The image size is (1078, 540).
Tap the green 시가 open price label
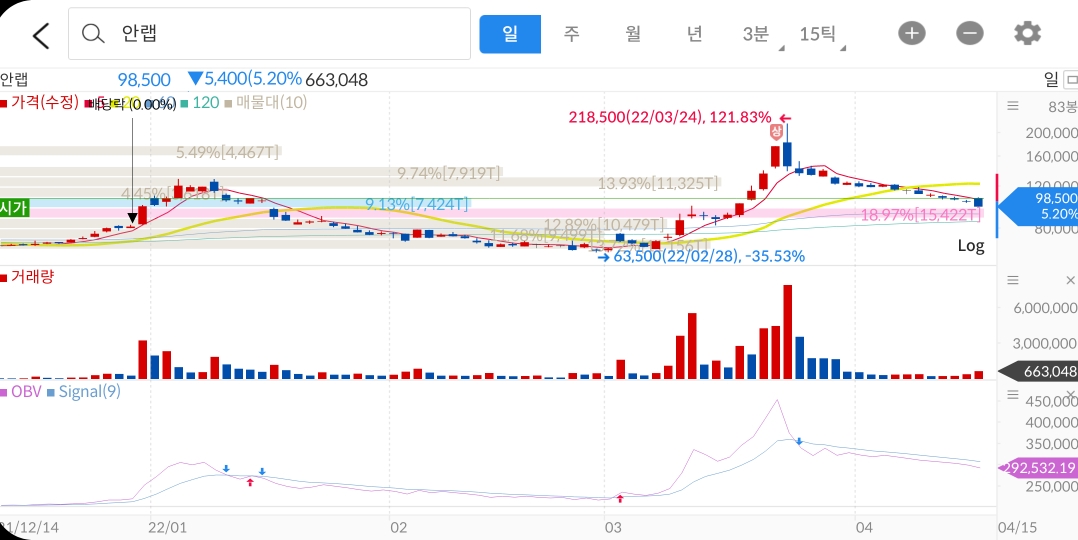click(14, 207)
